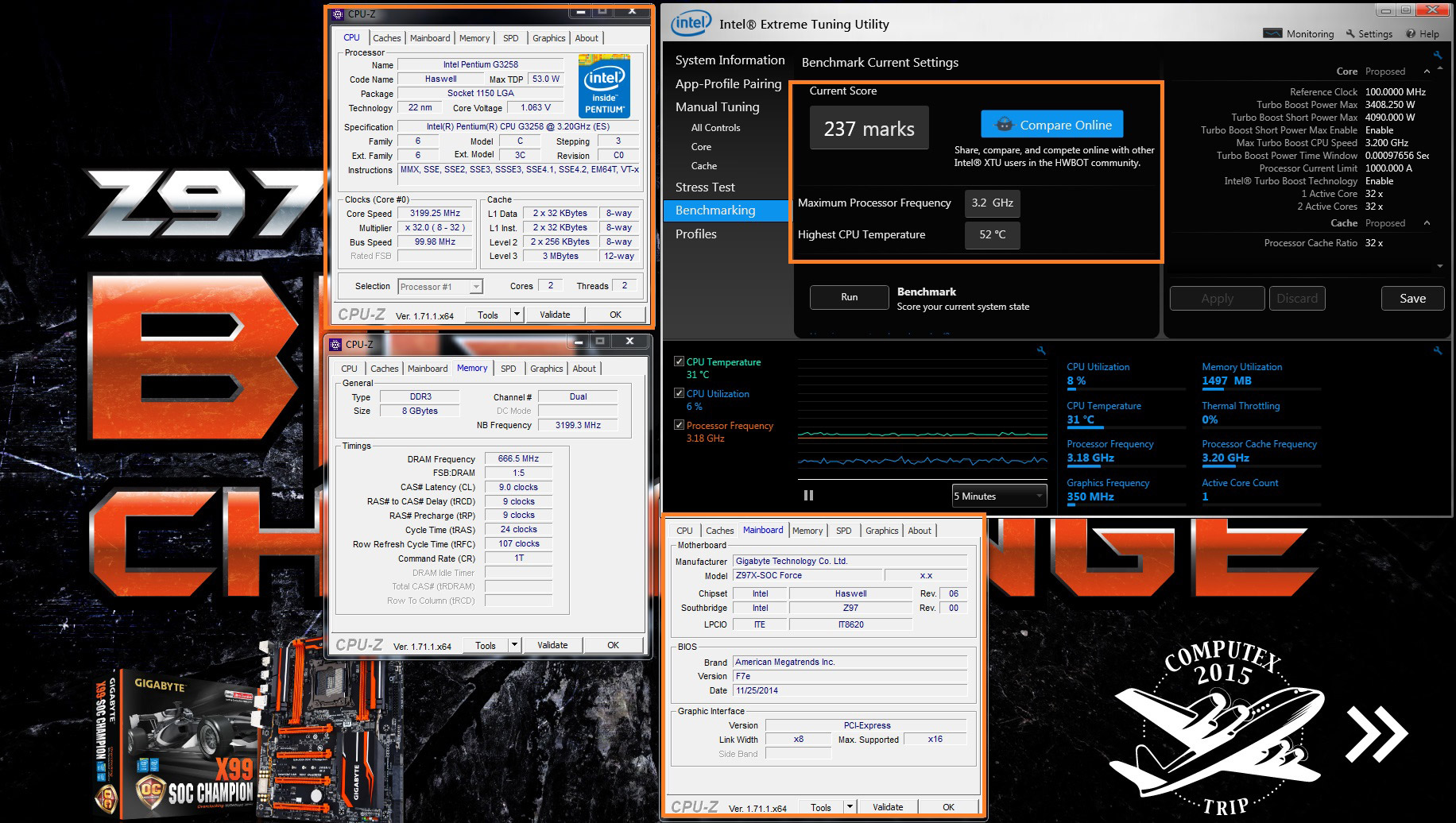Click the wrench icon above the monitor readouts
Screen dimensions: 1456x823
[x=1437, y=350]
